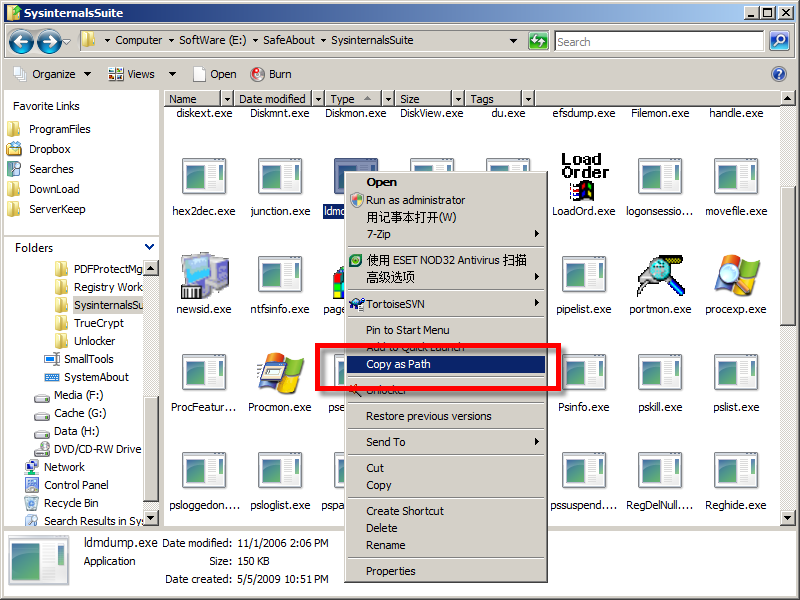Viewport: 800px width, 600px height.
Task: Select the Procmon.exe icon
Action: (280, 373)
